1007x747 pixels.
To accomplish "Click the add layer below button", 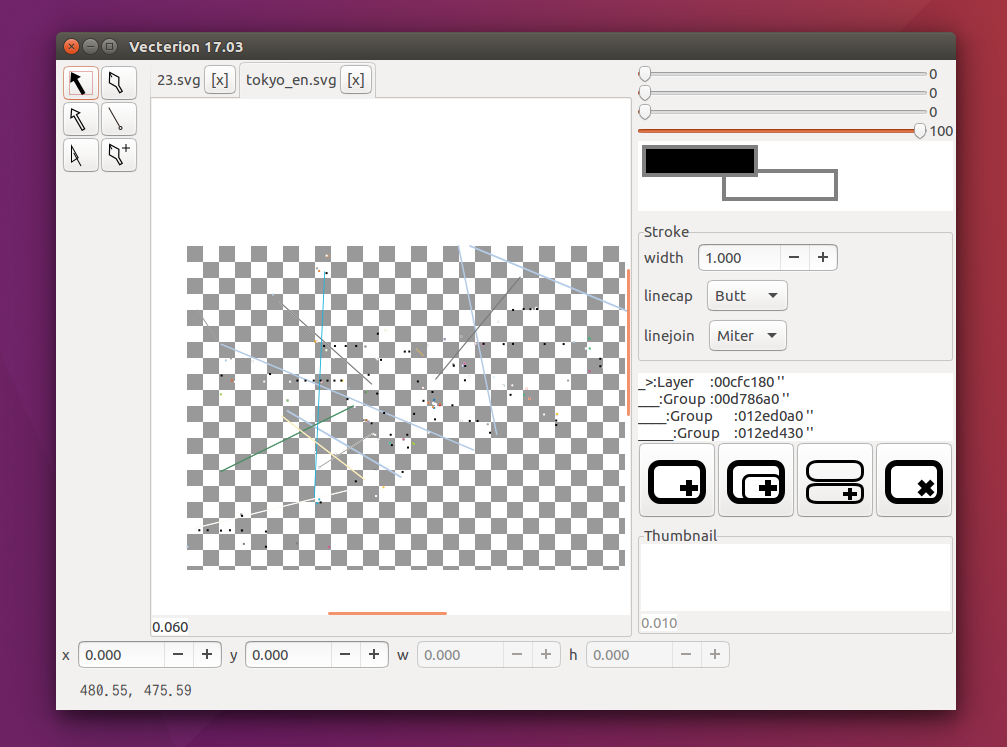I will tap(835, 480).
